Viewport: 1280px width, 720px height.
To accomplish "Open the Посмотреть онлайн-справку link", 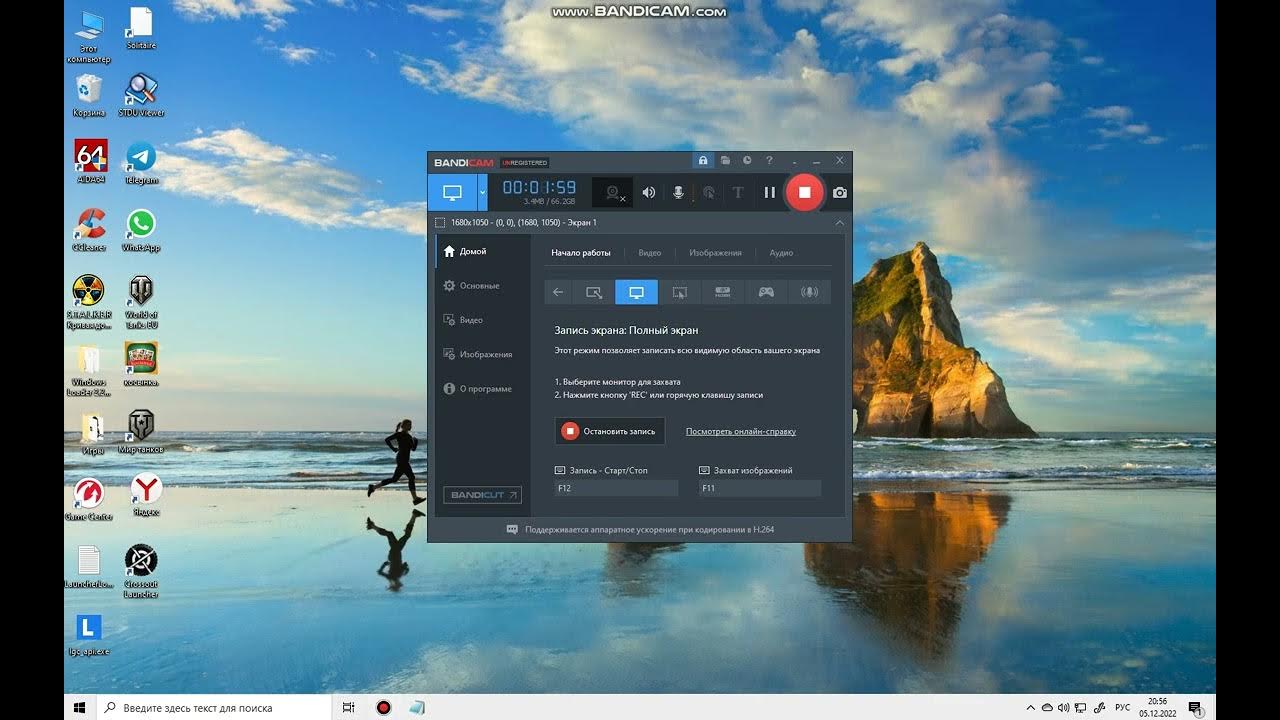I will 741,432.
